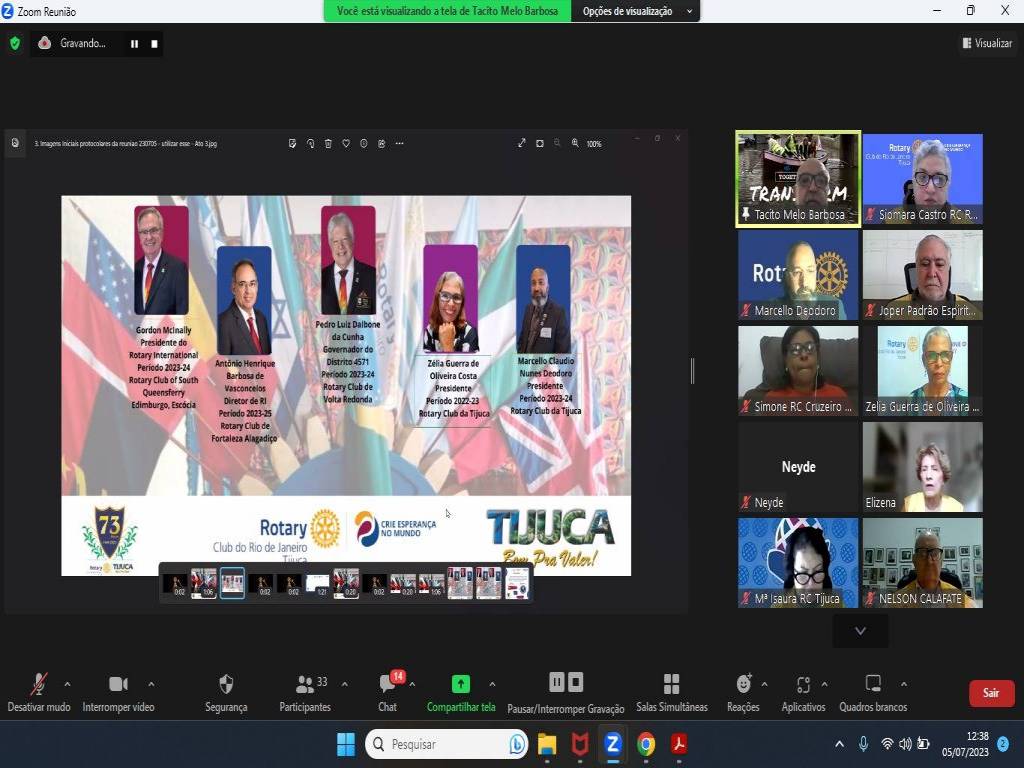Expand audio options arrow beside Desativar mudo
The image size is (1024, 768).
coord(67,684)
